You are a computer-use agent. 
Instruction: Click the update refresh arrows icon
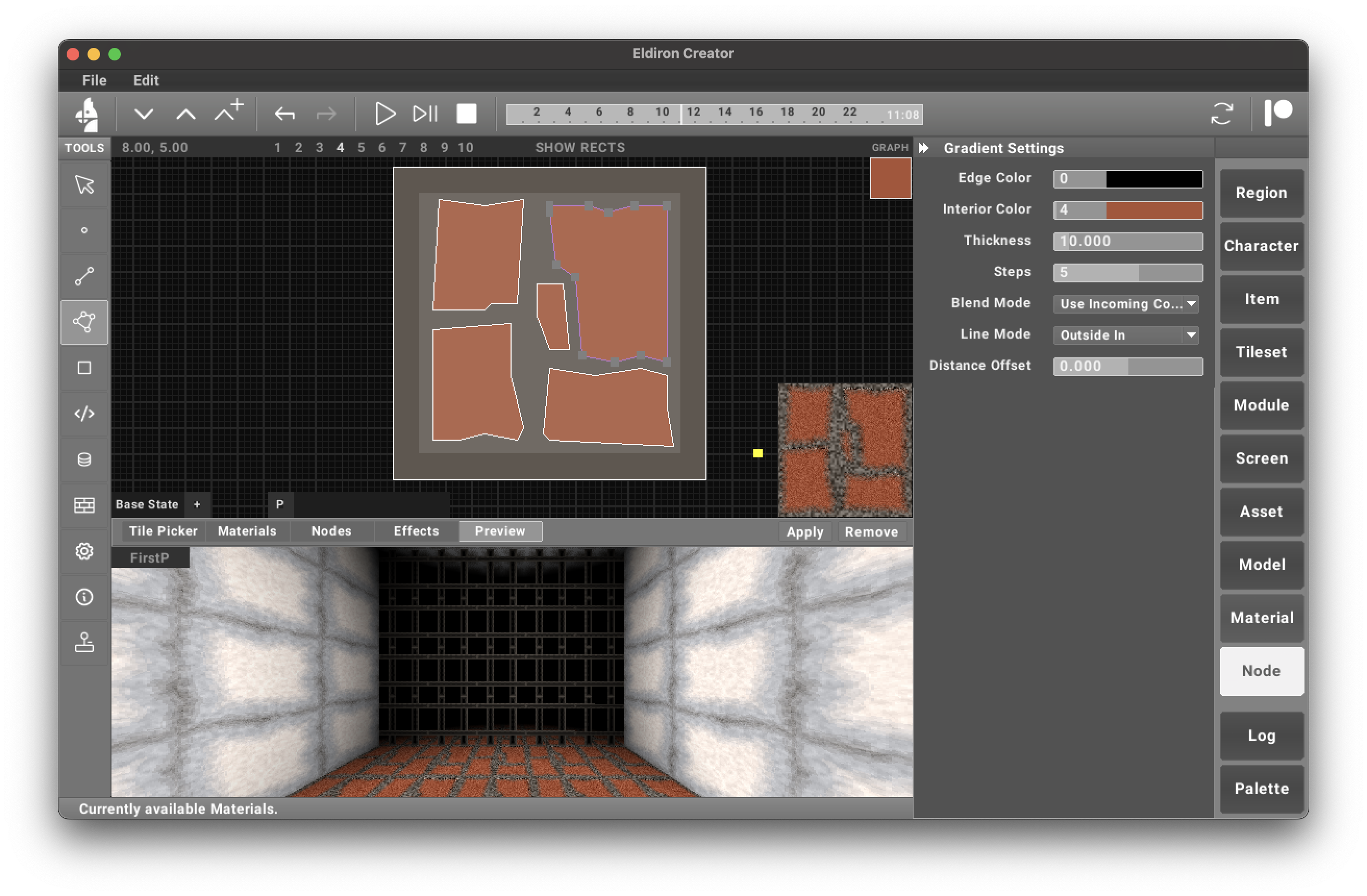1222,114
